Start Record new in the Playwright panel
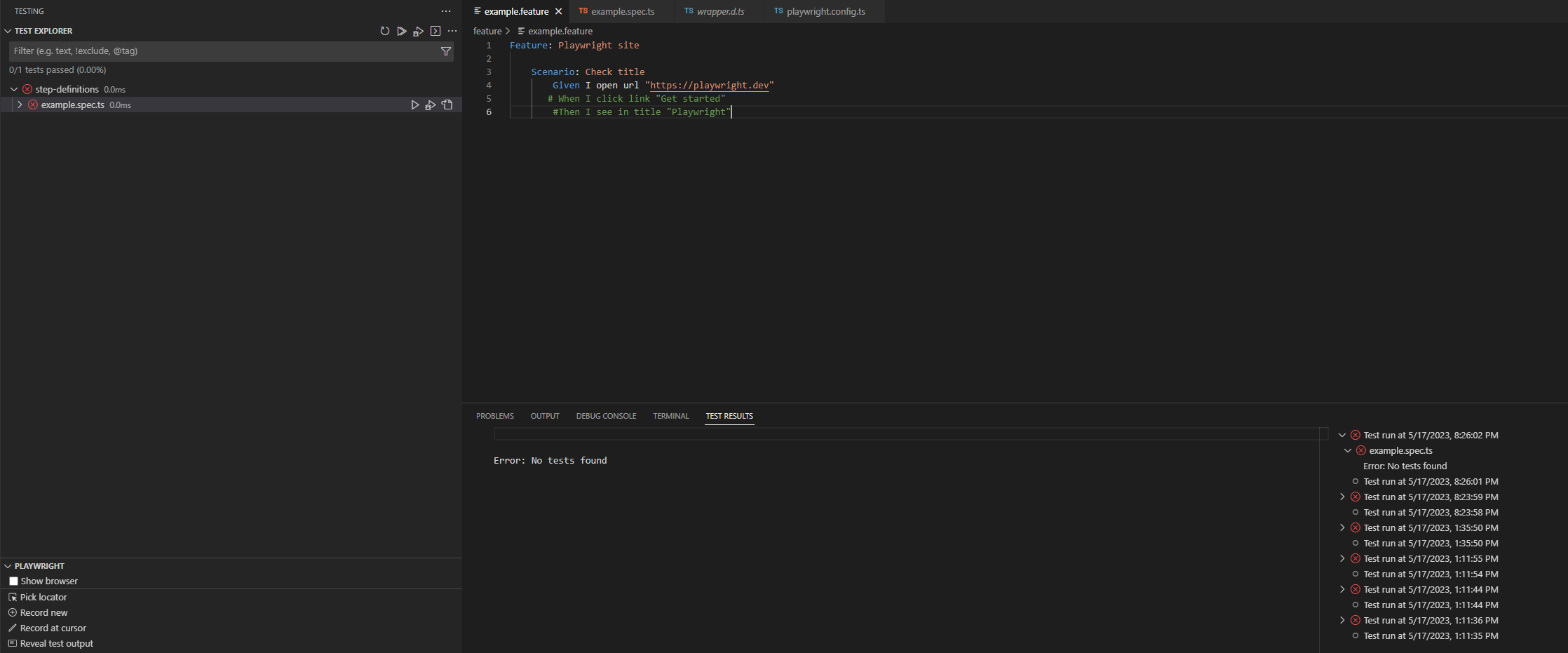 [x=43, y=612]
